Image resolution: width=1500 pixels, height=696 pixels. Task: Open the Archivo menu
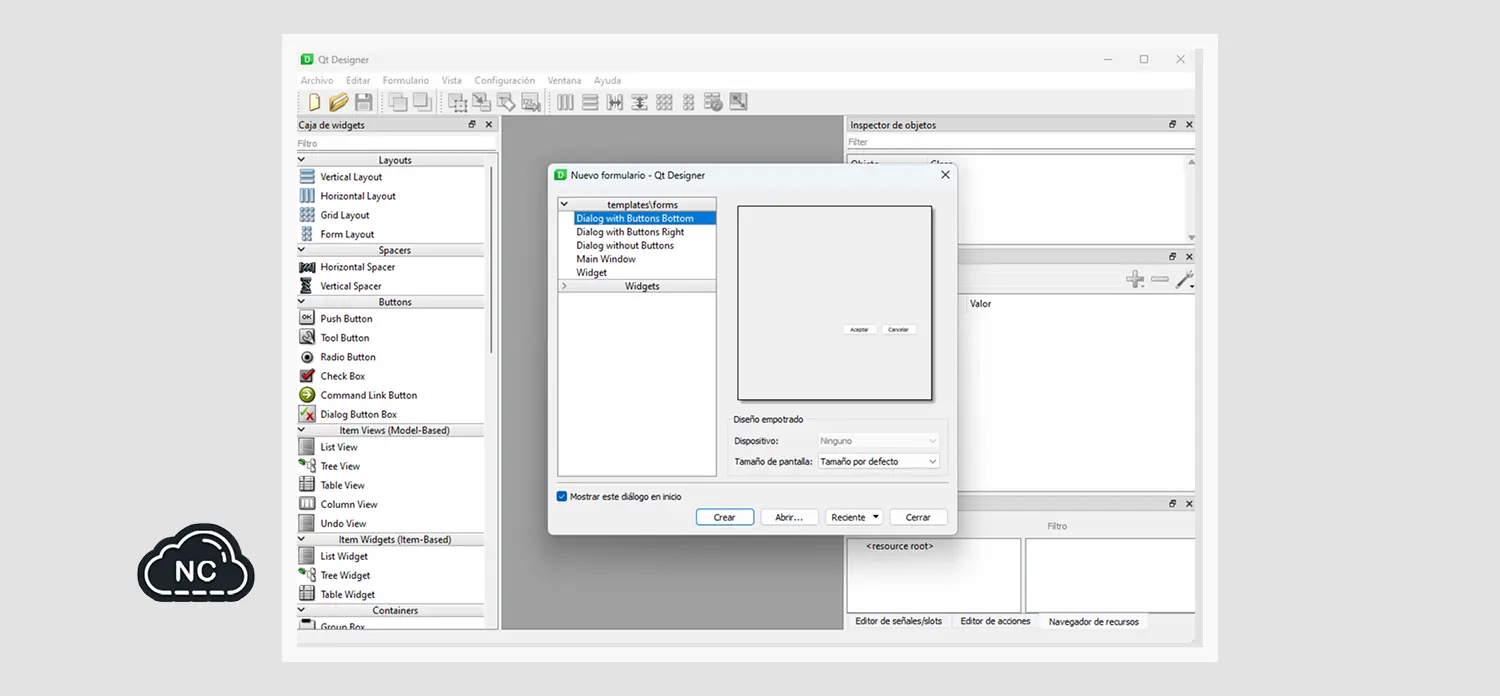[x=317, y=81]
